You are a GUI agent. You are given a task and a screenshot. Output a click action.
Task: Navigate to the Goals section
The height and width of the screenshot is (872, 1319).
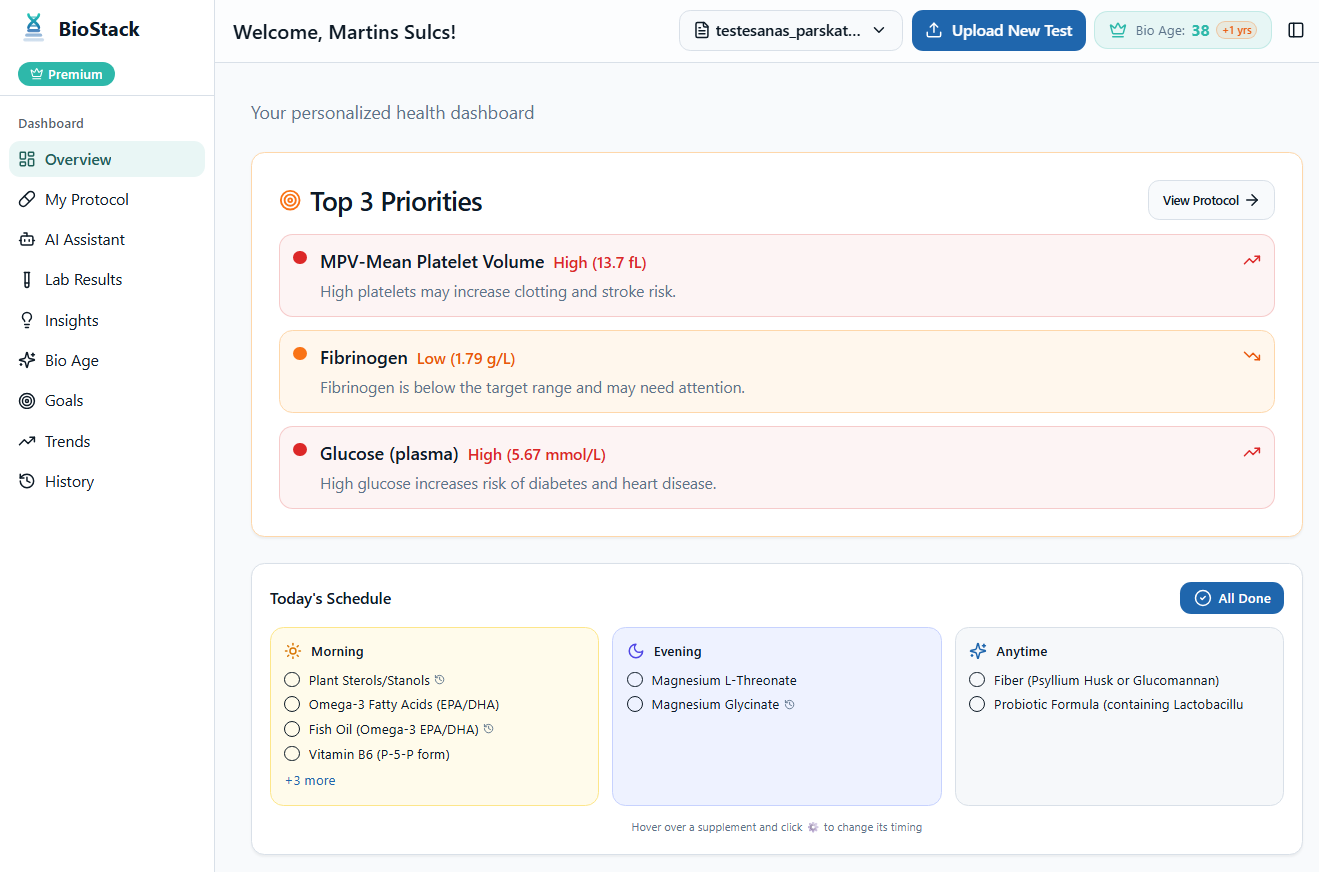62,400
